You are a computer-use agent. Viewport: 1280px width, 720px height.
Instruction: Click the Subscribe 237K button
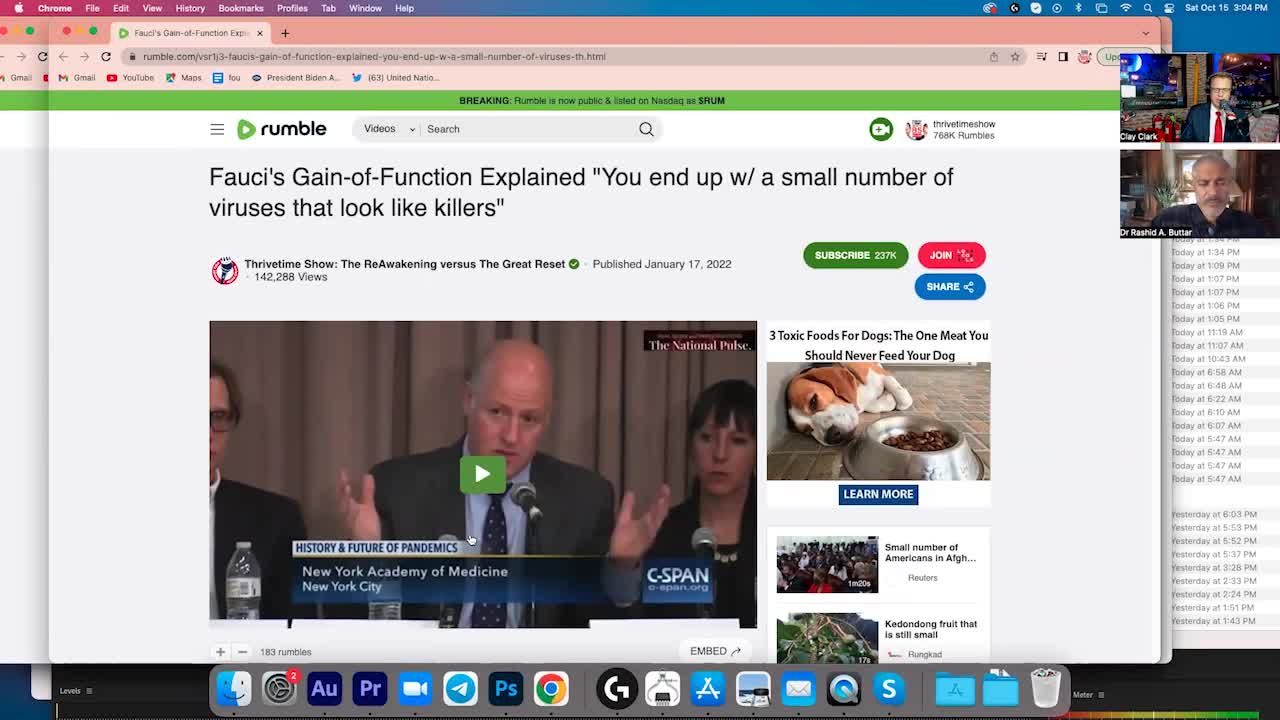(855, 255)
